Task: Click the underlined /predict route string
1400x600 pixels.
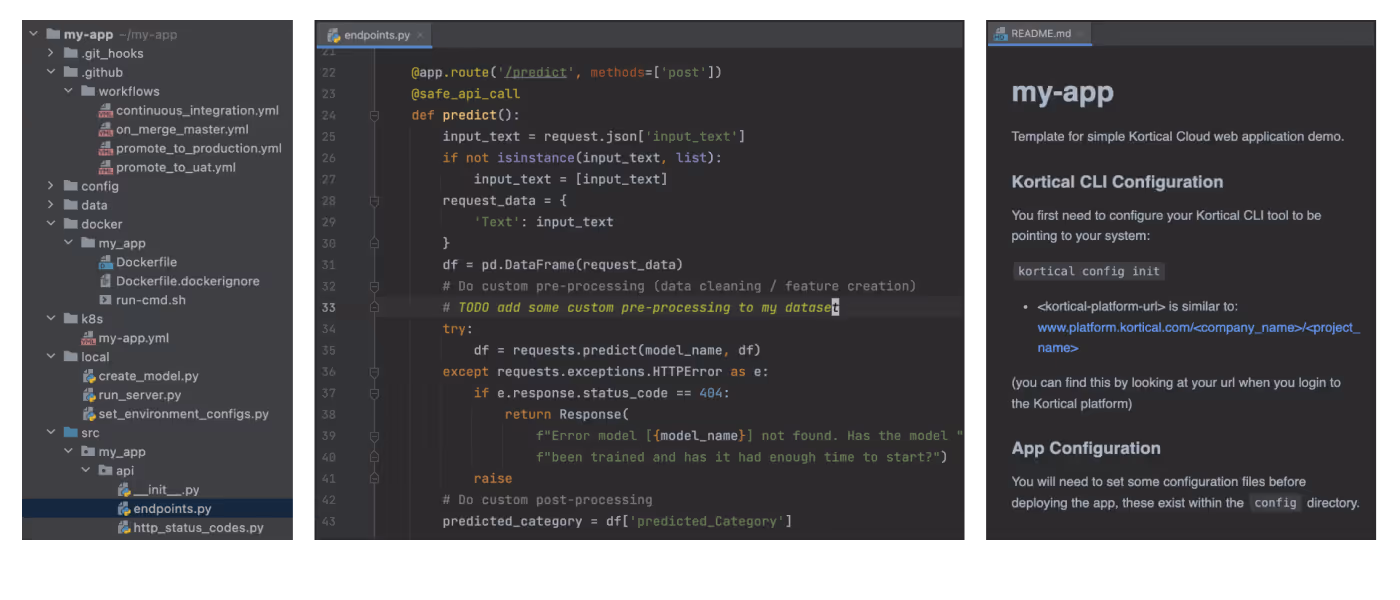Action: [x=536, y=71]
